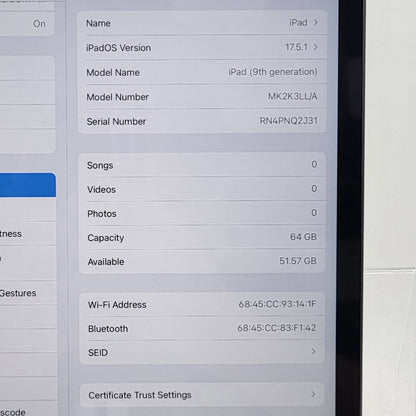
Task: Tap the Name row label
Action: pos(98,23)
